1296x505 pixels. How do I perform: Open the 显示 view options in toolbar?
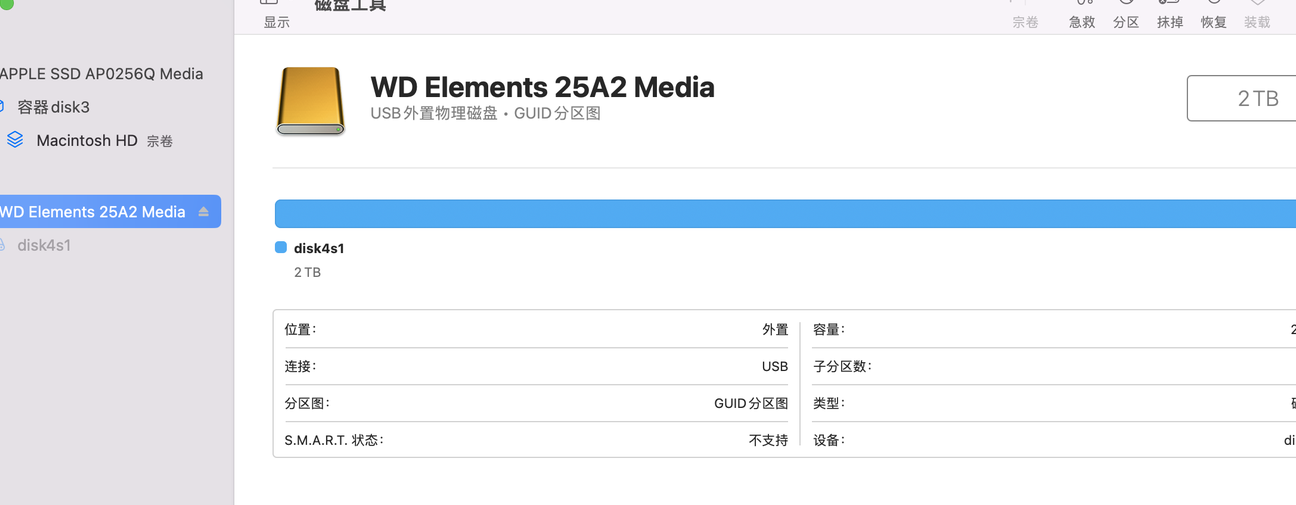(x=276, y=15)
